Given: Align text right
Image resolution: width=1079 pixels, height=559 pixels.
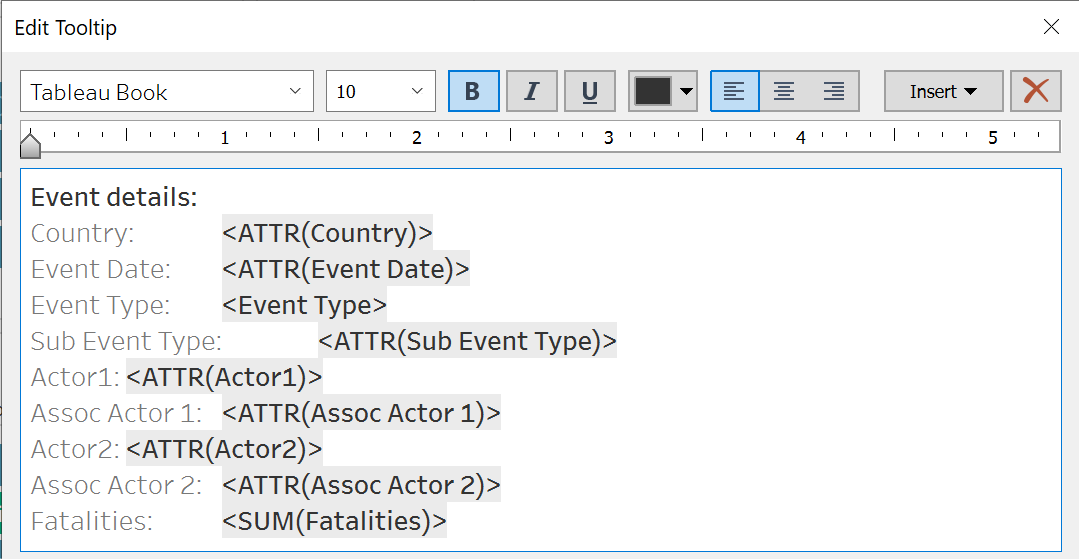Looking at the screenshot, I should pos(834,92).
